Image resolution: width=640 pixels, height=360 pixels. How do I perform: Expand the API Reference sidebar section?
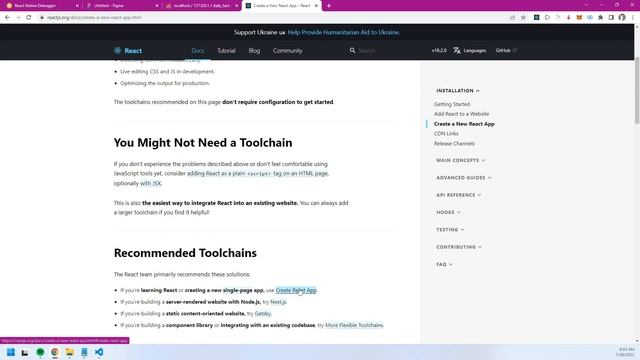[x=459, y=195]
